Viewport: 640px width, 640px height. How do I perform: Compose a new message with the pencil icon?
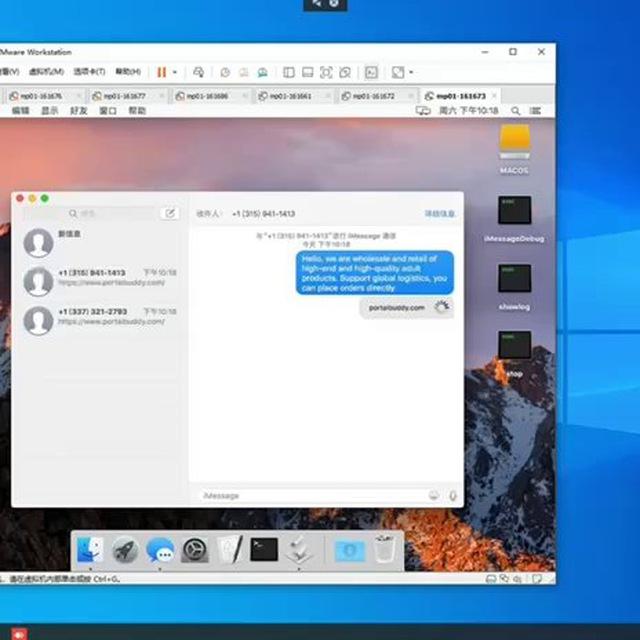click(x=170, y=213)
